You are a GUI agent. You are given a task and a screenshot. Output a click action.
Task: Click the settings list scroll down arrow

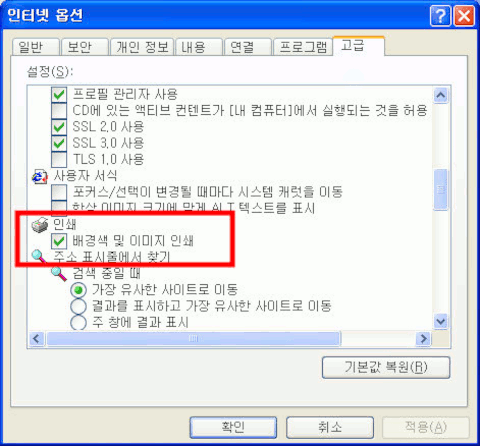point(441,322)
